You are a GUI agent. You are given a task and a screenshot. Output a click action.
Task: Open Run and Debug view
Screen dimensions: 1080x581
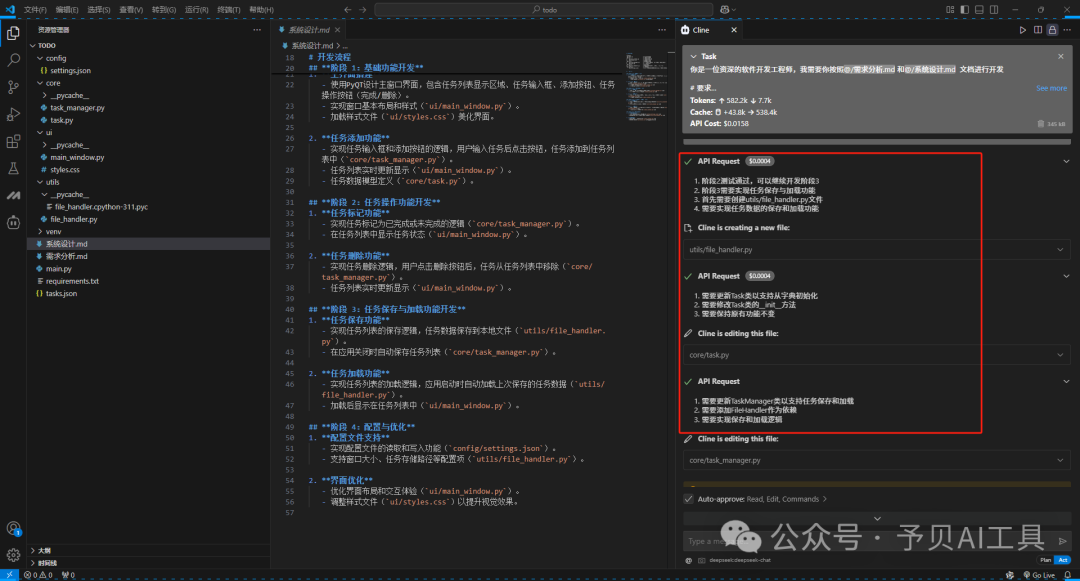point(13,114)
